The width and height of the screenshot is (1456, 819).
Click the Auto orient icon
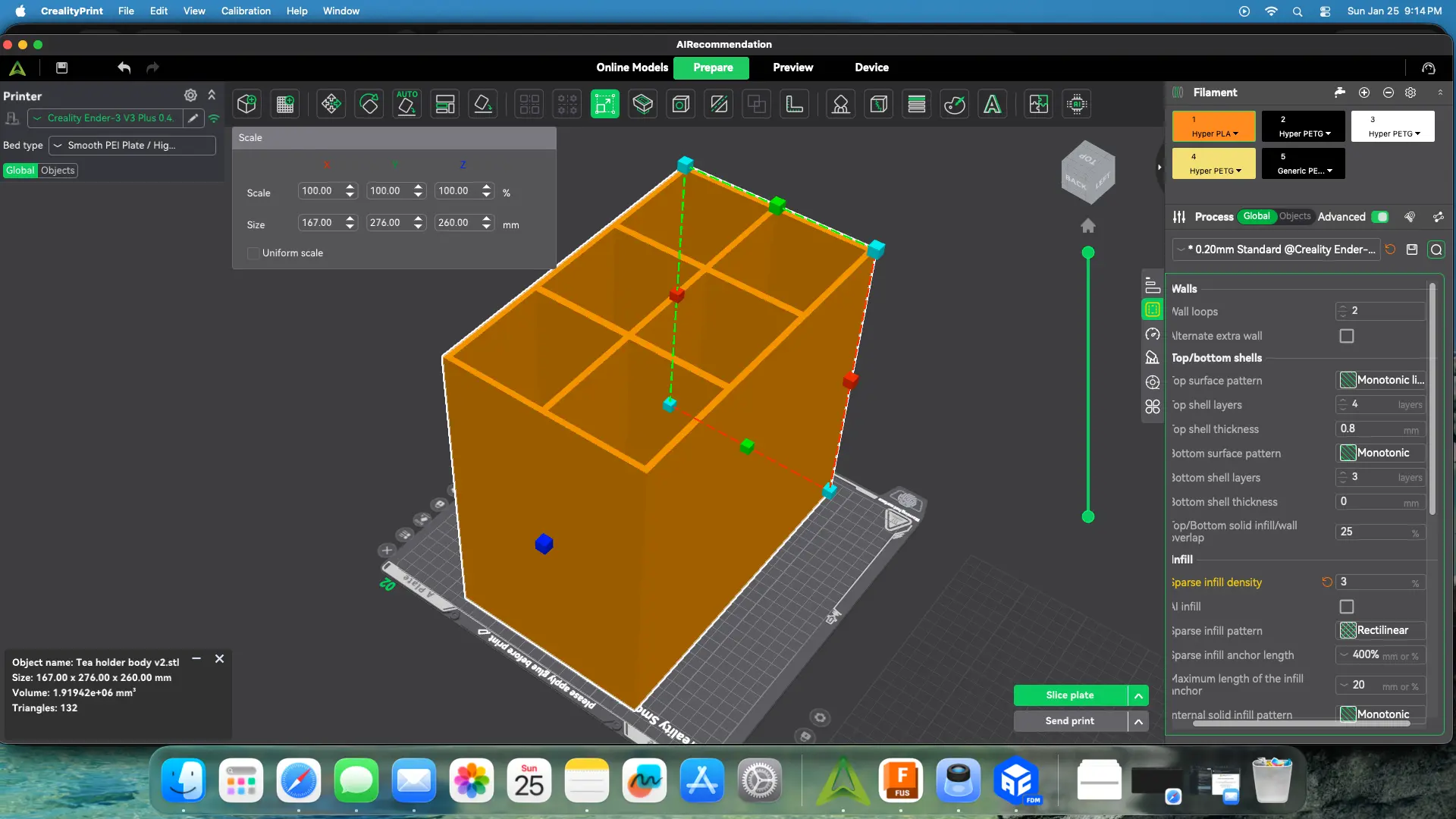pos(407,104)
